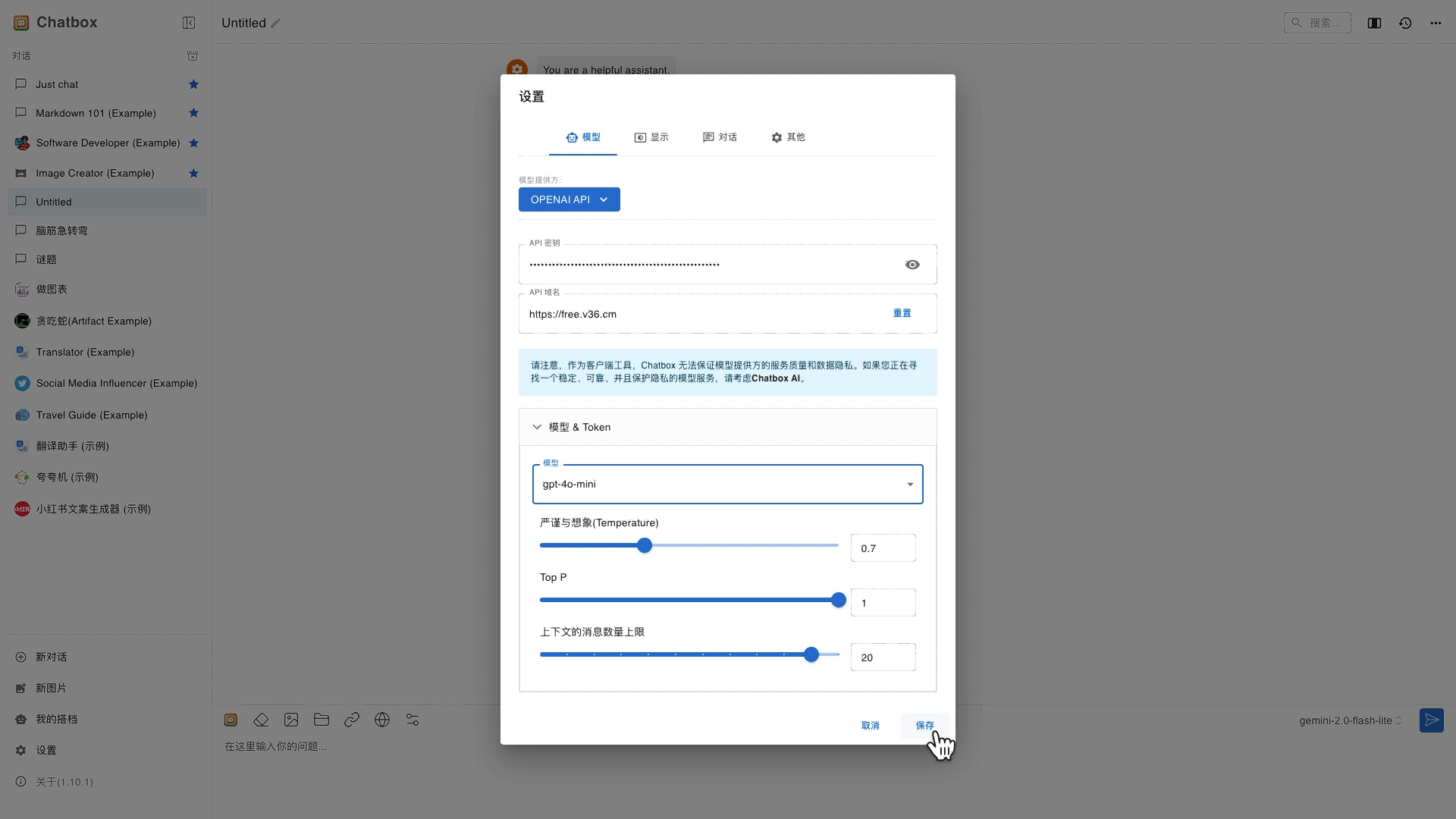Open 小红书文案生成器 (示例) conversation
Image resolution: width=1456 pixels, height=819 pixels.
tap(107, 509)
